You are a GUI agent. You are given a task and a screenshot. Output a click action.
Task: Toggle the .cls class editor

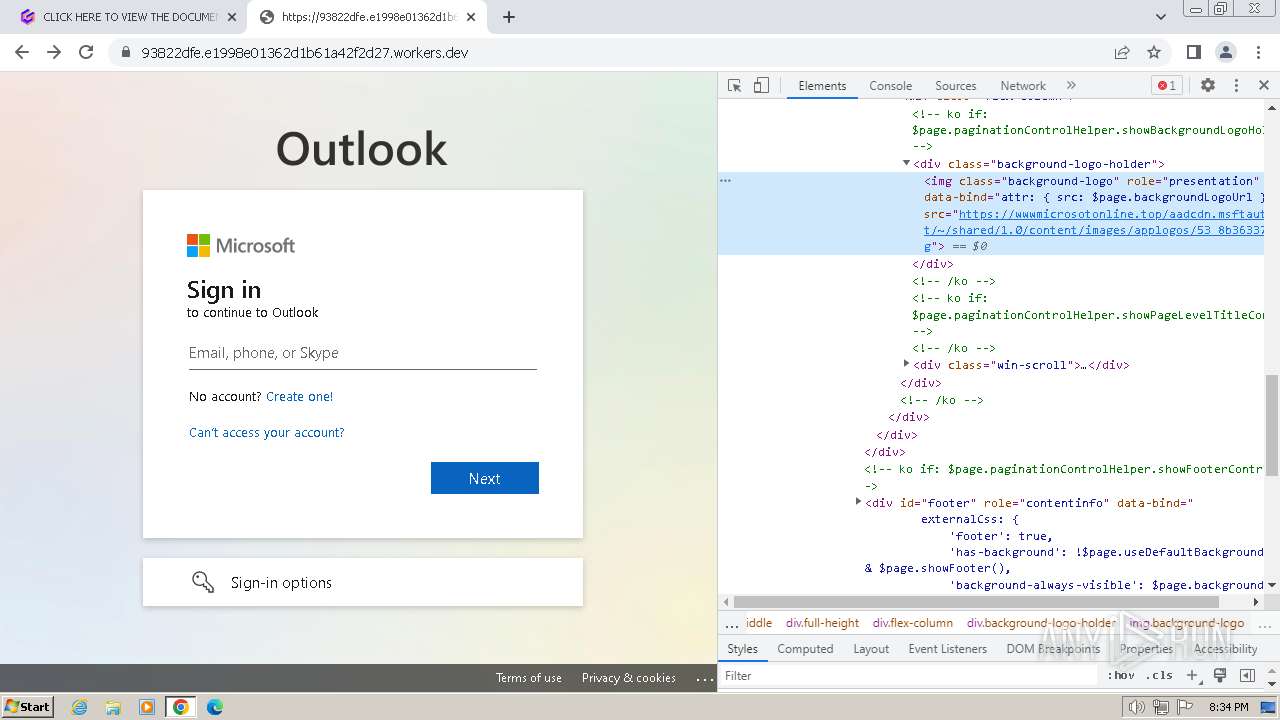pyautogui.click(x=1159, y=676)
